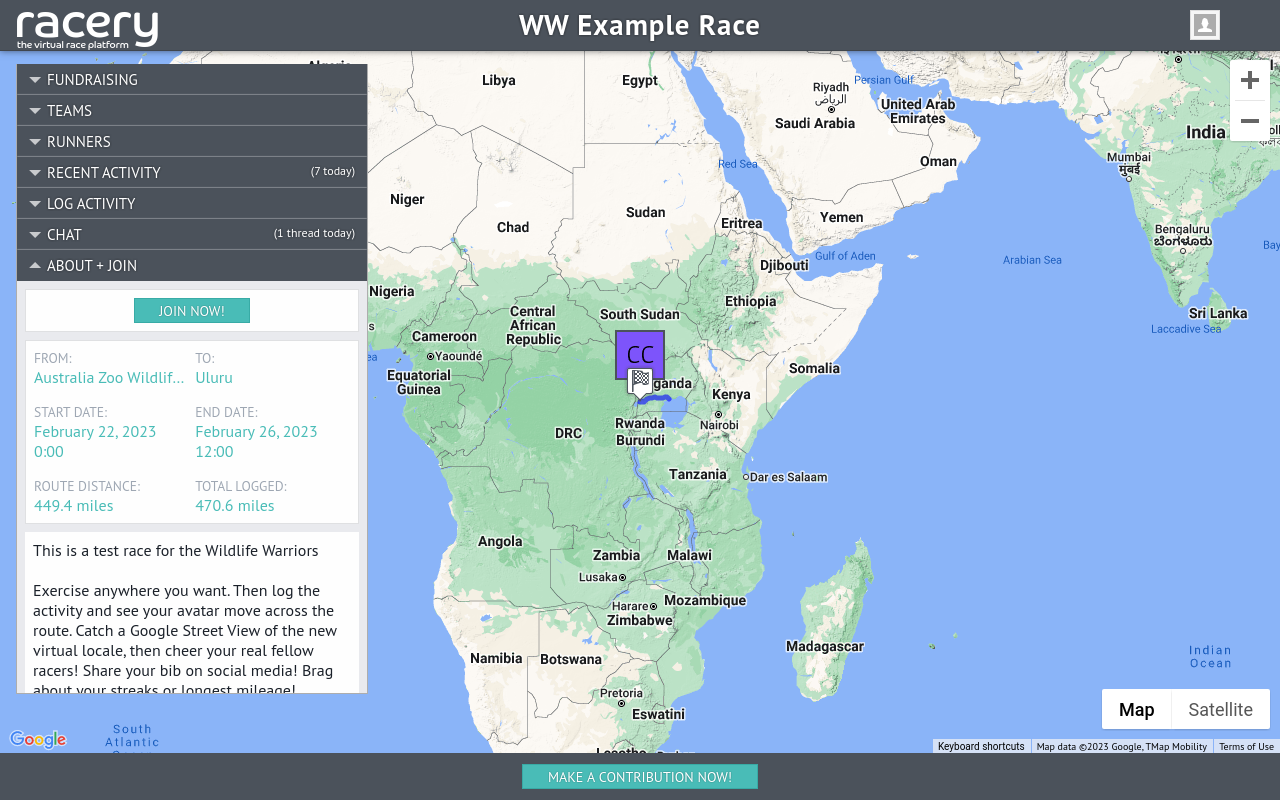1280x800 pixels.
Task: Zoom out using the minus icon
Action: click(1249, 121)
